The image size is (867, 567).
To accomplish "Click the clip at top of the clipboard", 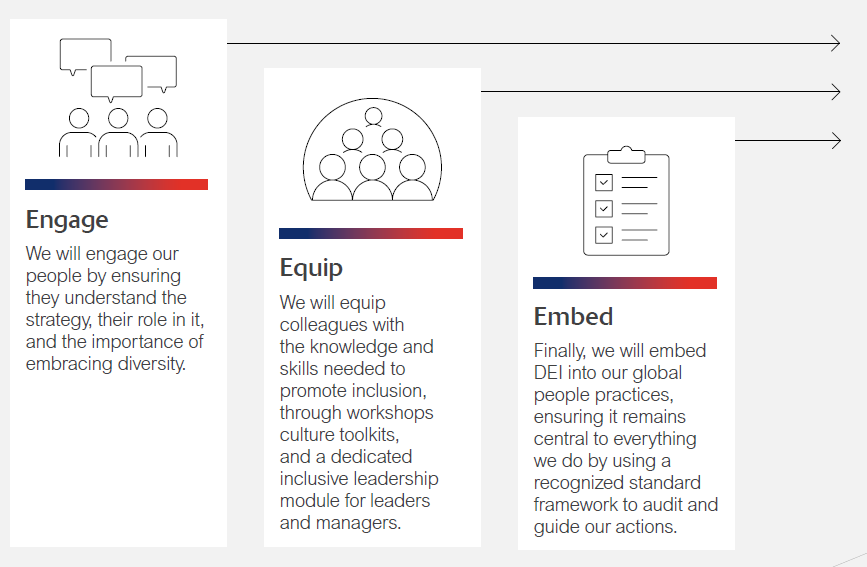I will (626, 153).
